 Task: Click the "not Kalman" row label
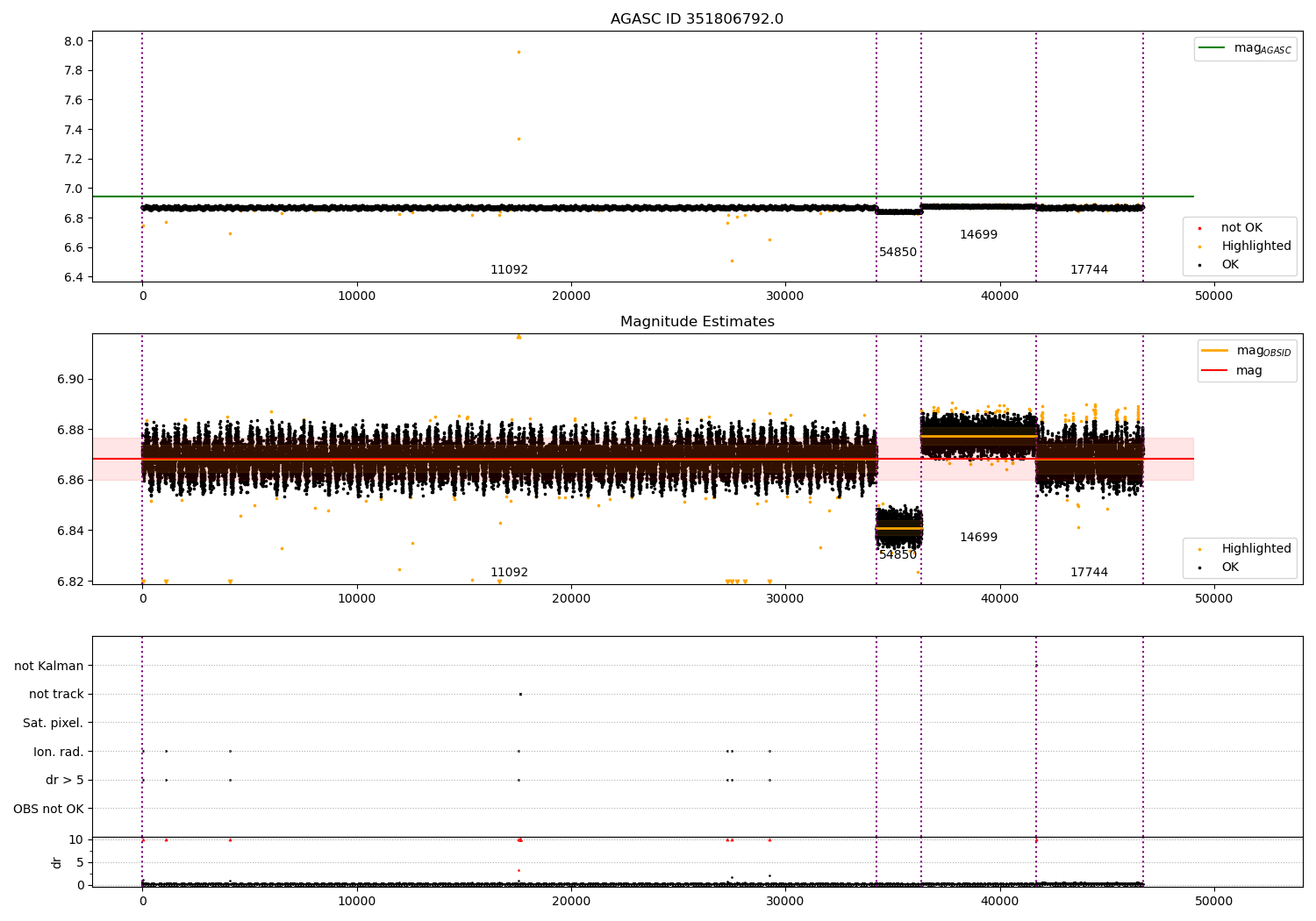click(49, 666)
